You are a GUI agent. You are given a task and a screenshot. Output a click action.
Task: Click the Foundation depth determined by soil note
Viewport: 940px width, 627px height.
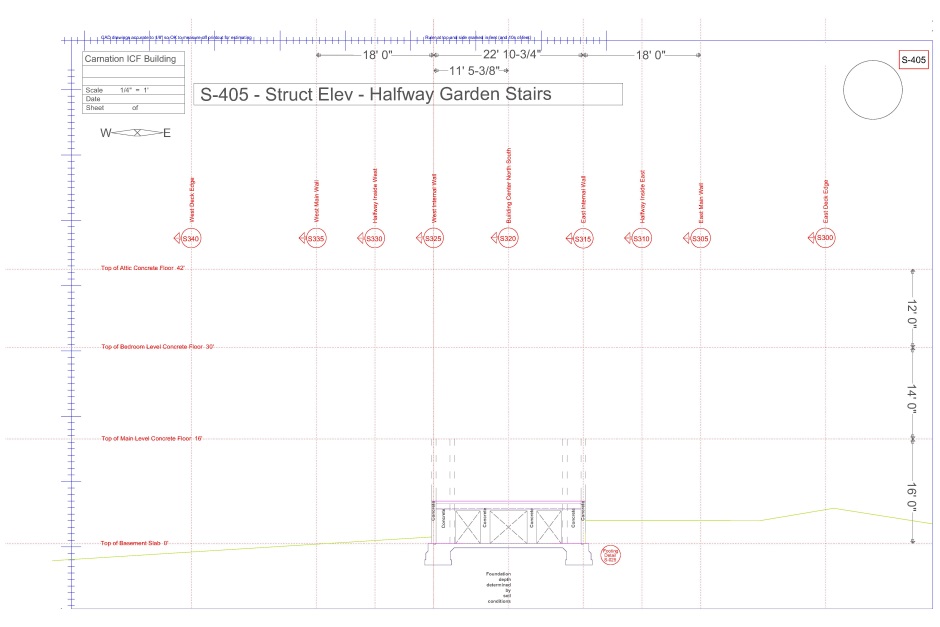tap(499, 587)
